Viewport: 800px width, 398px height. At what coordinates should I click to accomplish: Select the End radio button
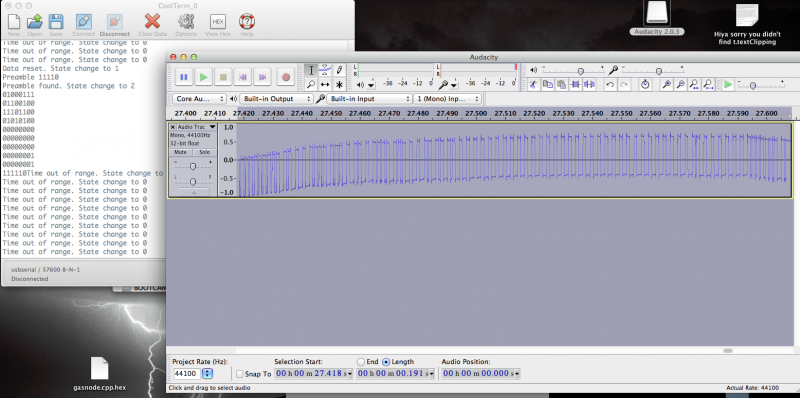click(361, 362)
